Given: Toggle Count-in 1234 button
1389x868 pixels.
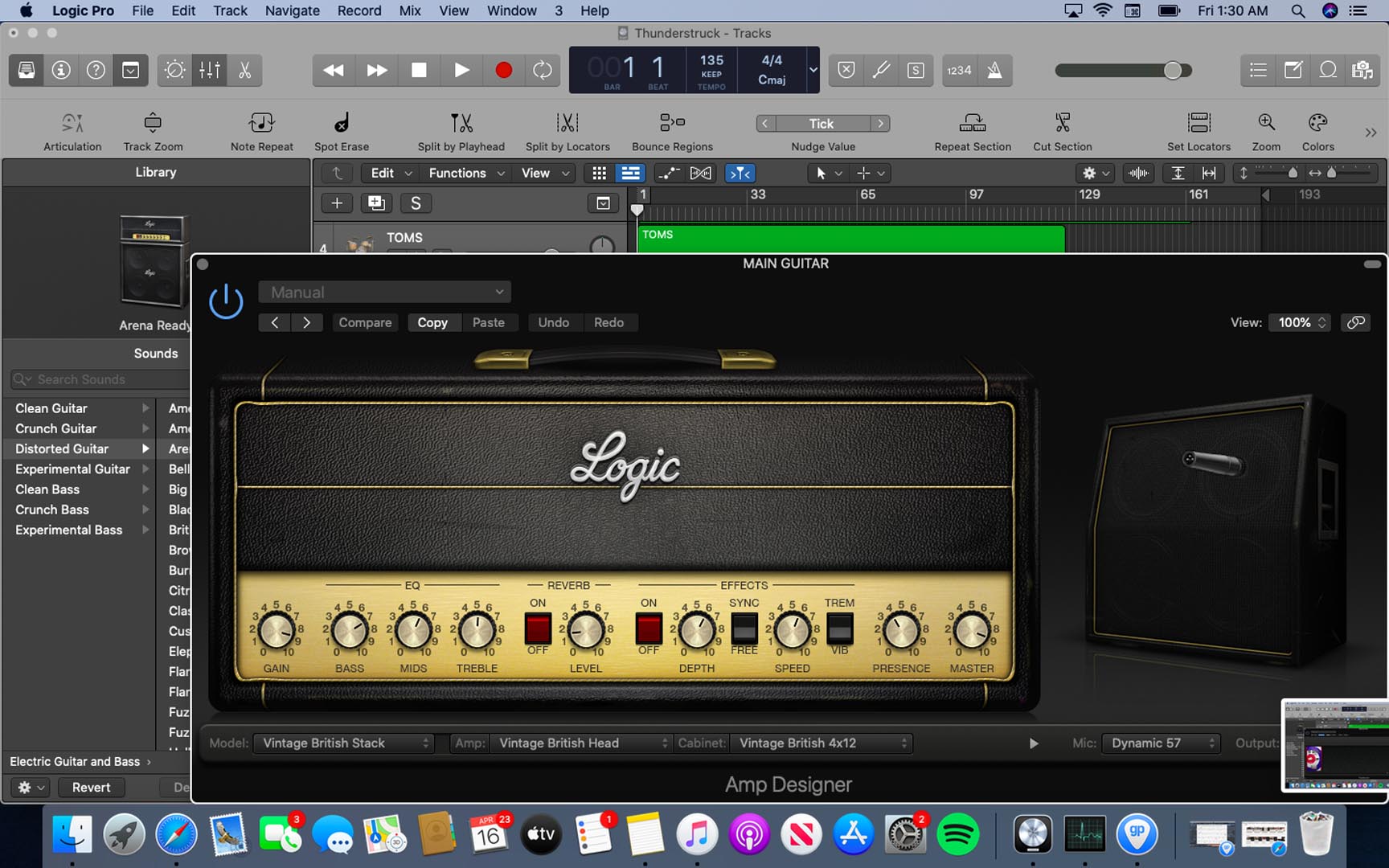Looking at the screenshot, I should [959, 70].
